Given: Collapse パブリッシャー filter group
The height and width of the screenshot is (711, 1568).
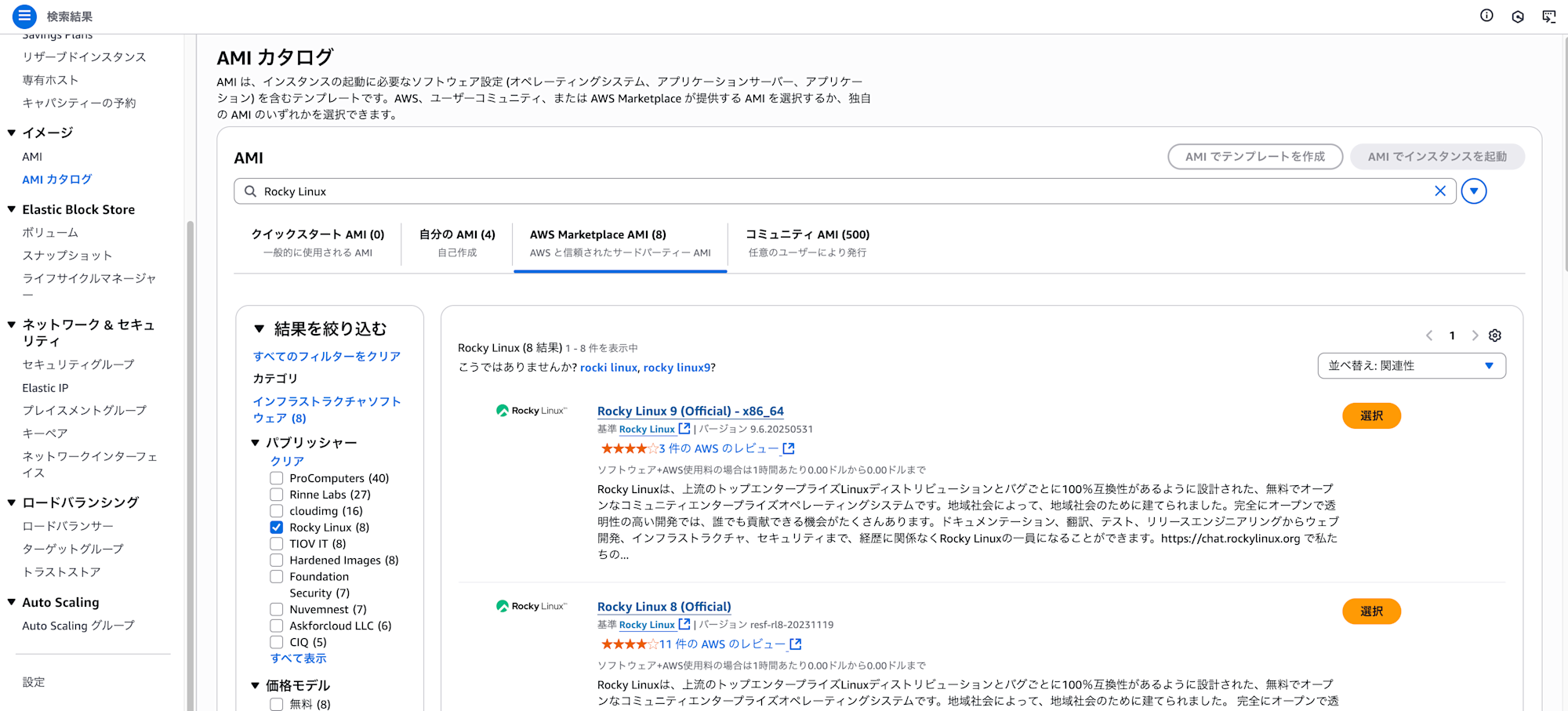Looking at the screenshot, I should (x=256, y=443).
